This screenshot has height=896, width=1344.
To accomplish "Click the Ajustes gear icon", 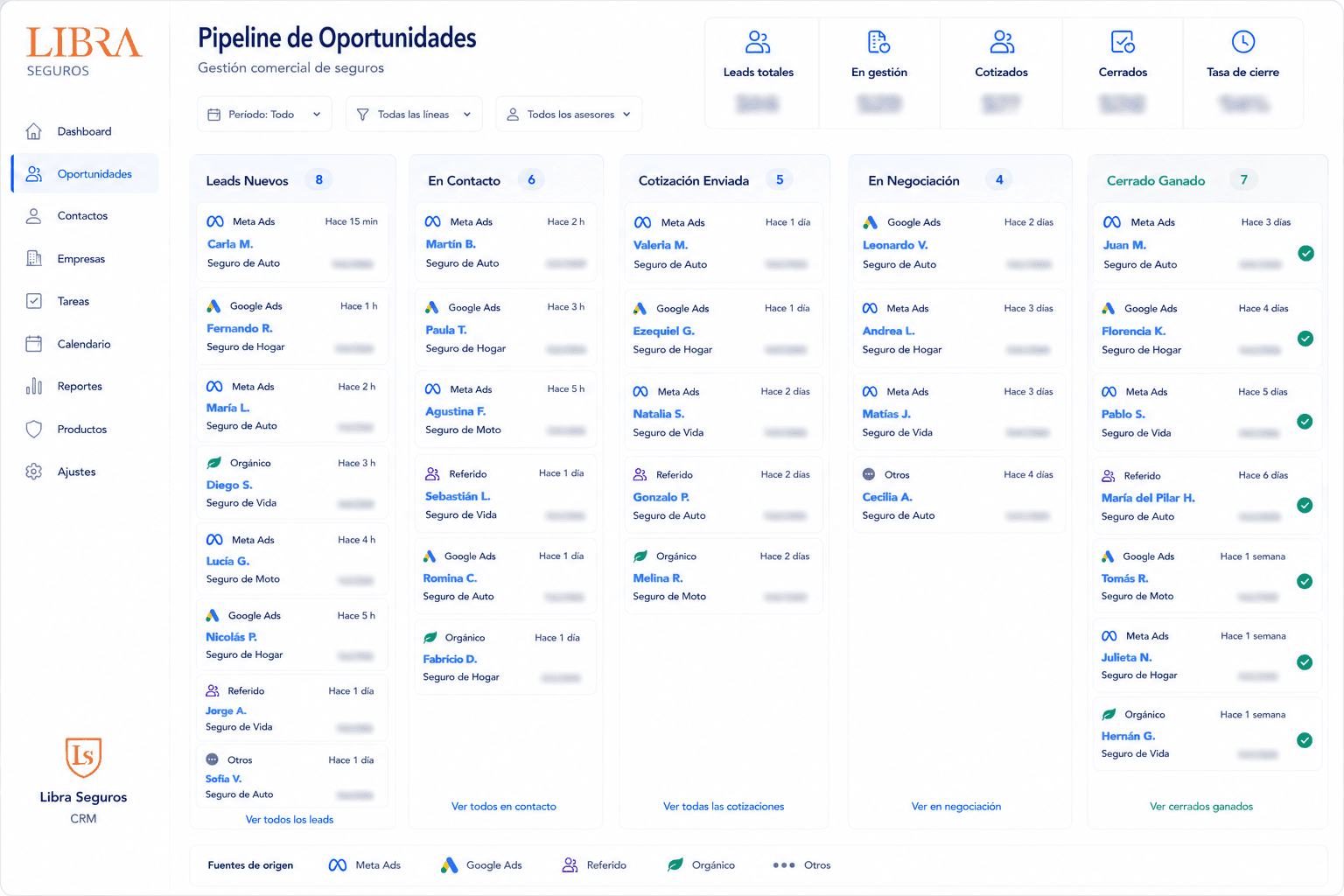I will click(33, 472).
